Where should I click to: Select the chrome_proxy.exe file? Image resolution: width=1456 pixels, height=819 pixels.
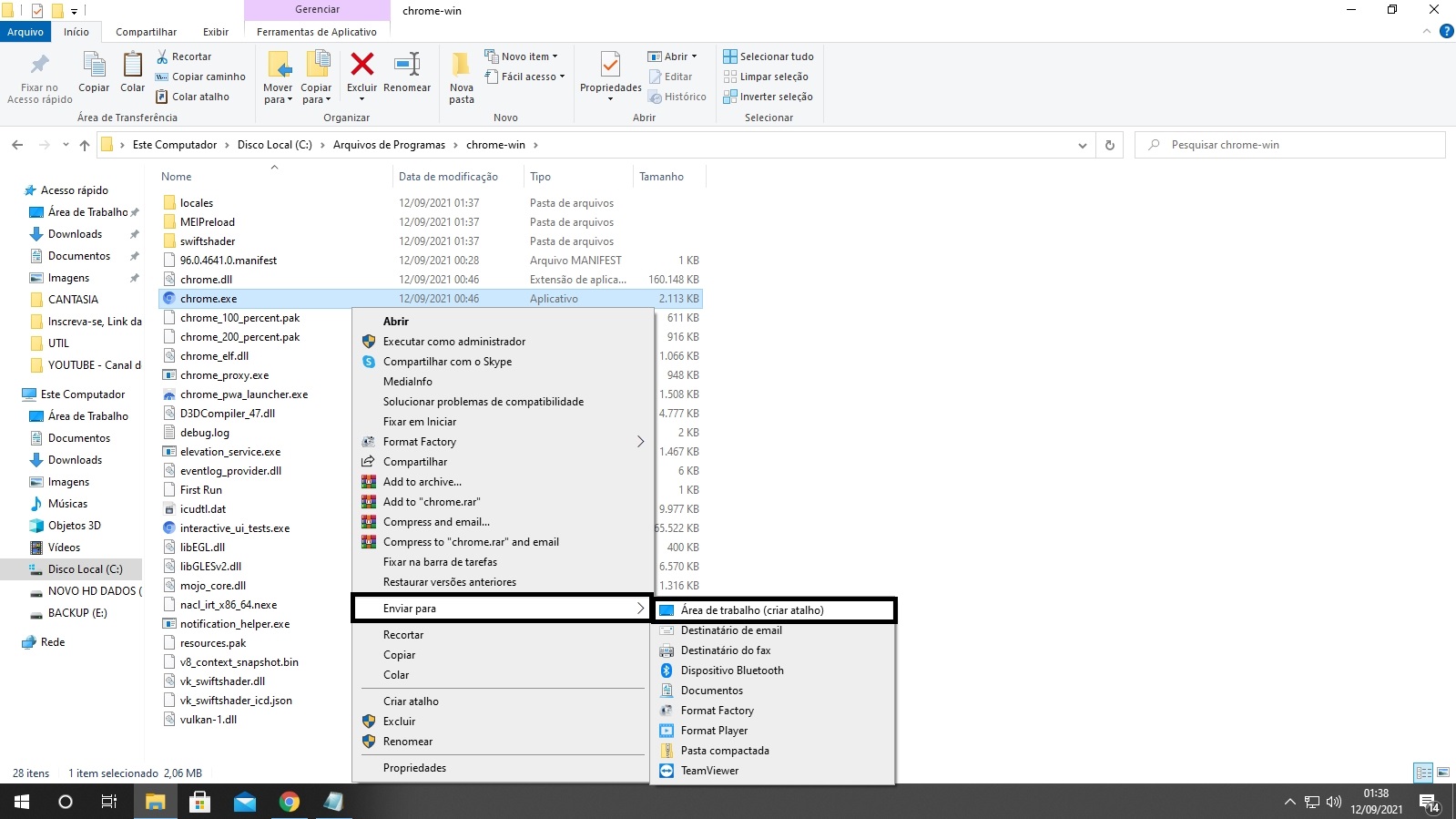click(x=224, y=375)
